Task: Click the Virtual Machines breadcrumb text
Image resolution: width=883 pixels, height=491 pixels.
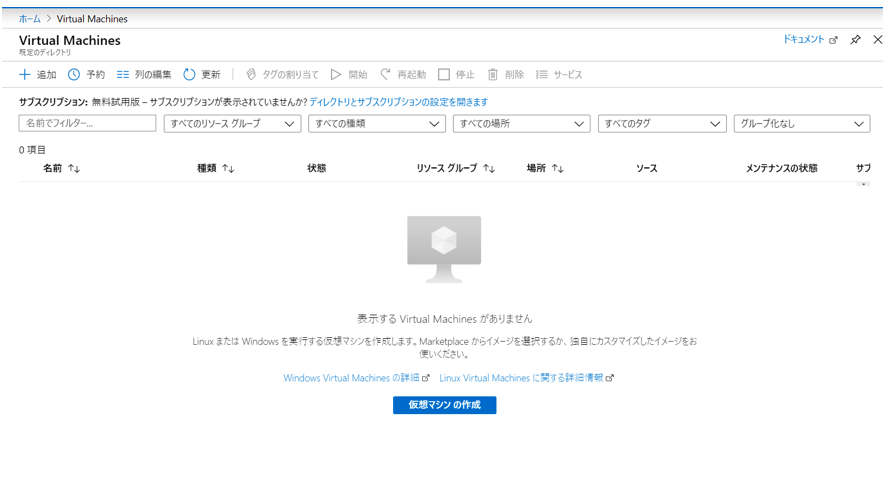Action: coord(92,19)
